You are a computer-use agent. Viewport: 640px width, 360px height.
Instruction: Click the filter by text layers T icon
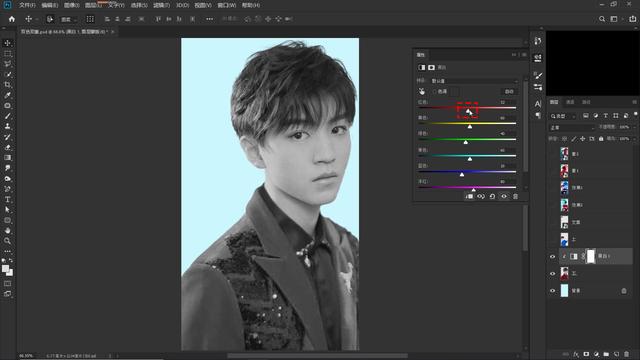point(606,116)
